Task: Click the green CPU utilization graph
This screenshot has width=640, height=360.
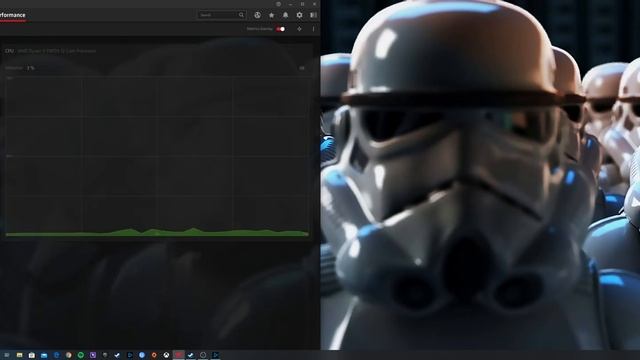Action: tap(157, 233)
